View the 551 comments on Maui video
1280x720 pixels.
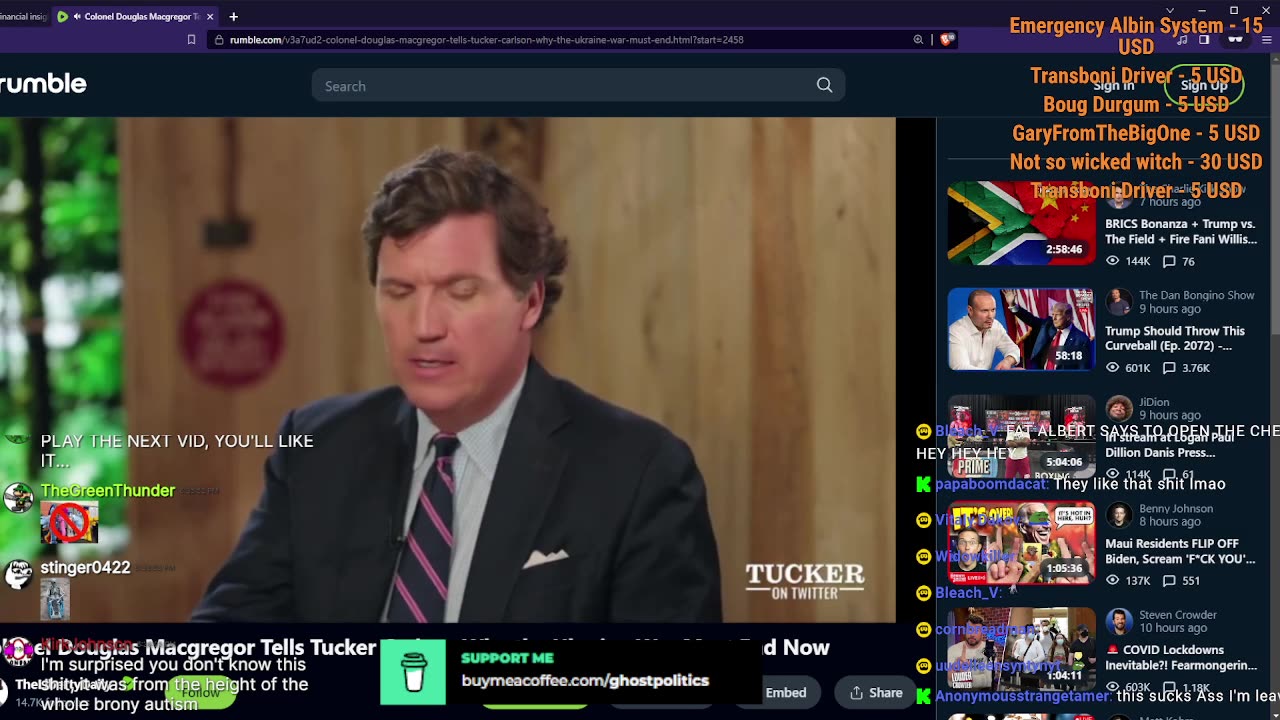pyautogui.click(x=1180, y=580)
